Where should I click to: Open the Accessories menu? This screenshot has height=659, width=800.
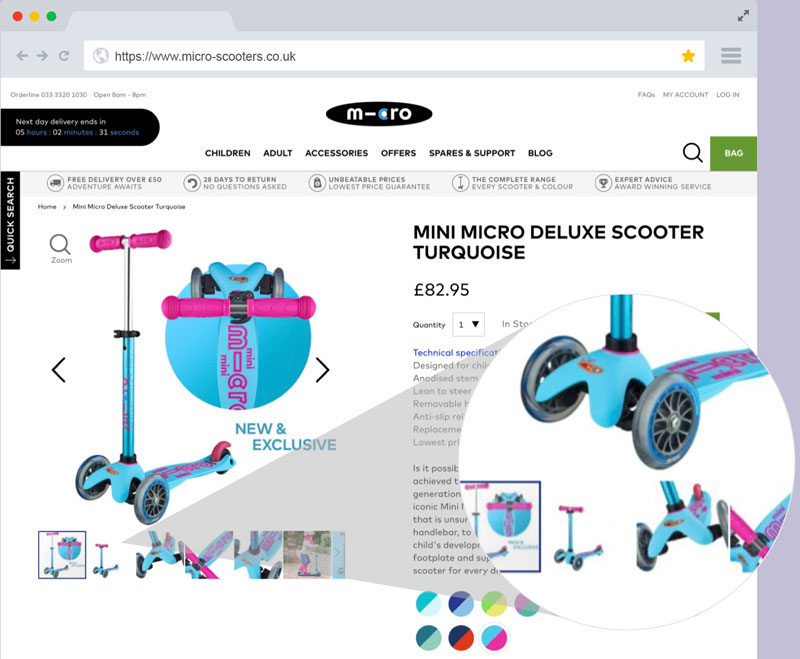click(x=336, y=153)
